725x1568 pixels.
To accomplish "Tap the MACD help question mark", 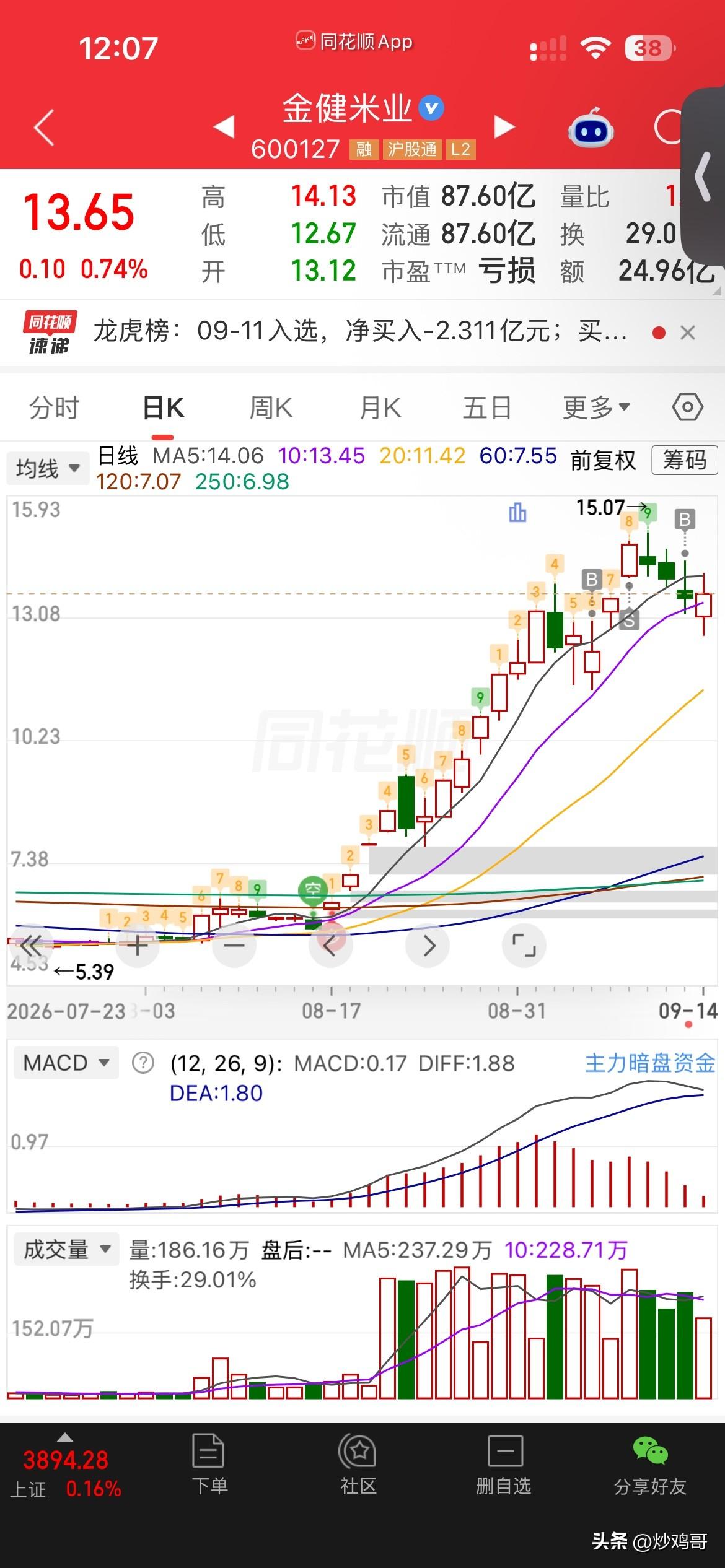I will point(143,1063).
